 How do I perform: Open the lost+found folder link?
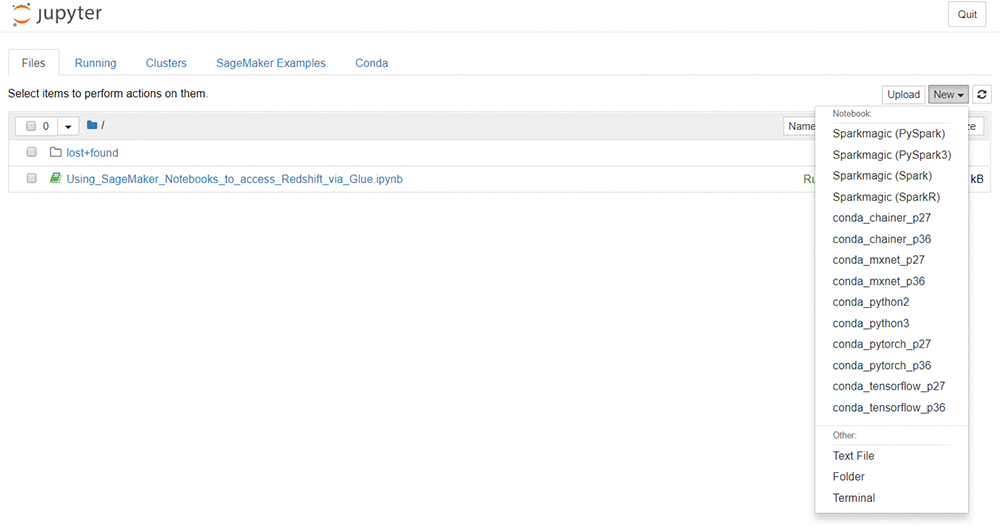pyautogui.click(x=92, y=153)
